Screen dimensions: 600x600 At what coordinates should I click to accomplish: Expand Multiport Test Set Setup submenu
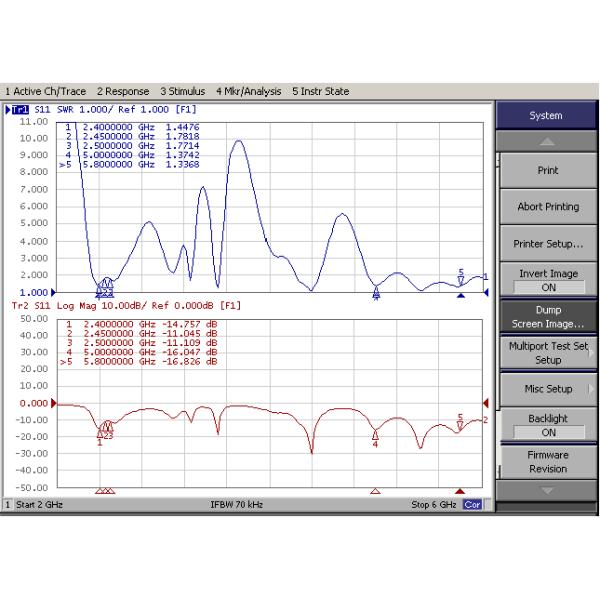(548, 352)
